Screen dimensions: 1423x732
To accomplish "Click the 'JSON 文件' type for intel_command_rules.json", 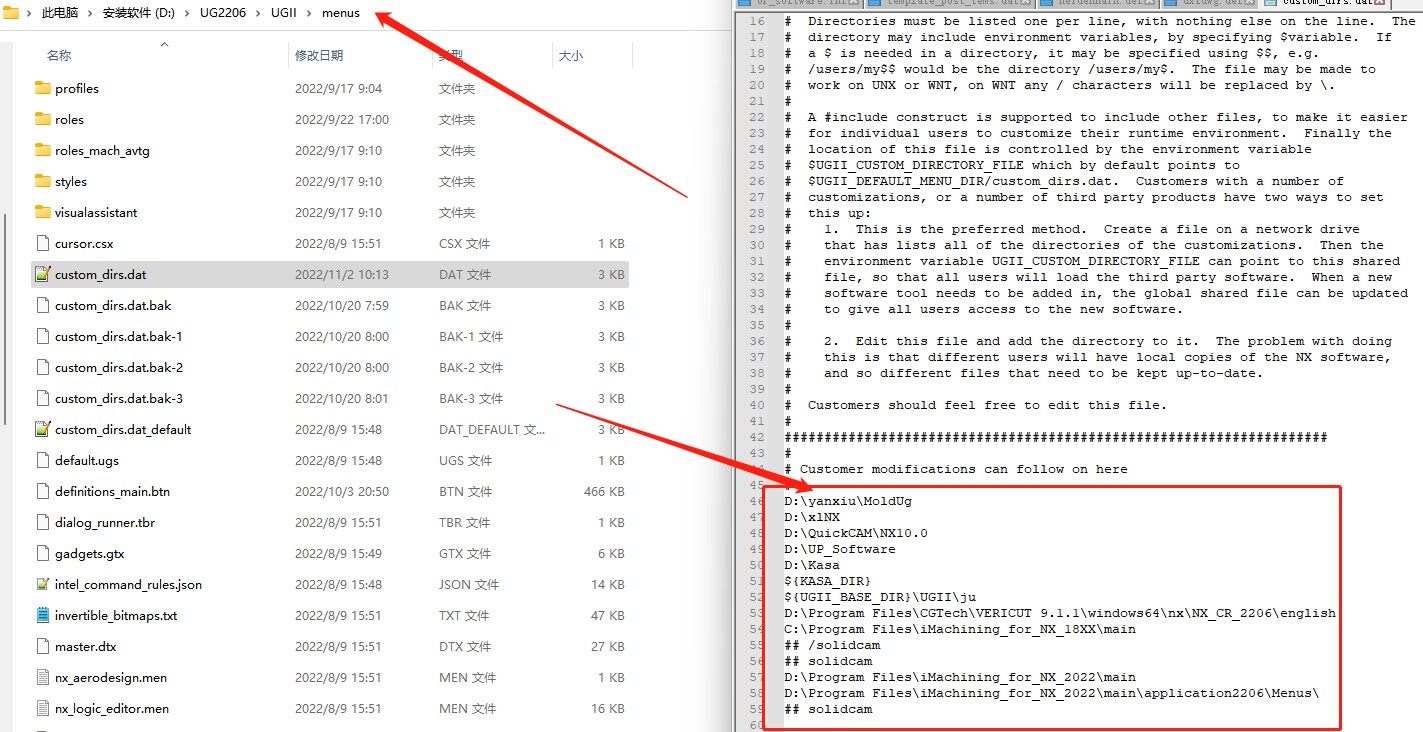I will [469, 584].
